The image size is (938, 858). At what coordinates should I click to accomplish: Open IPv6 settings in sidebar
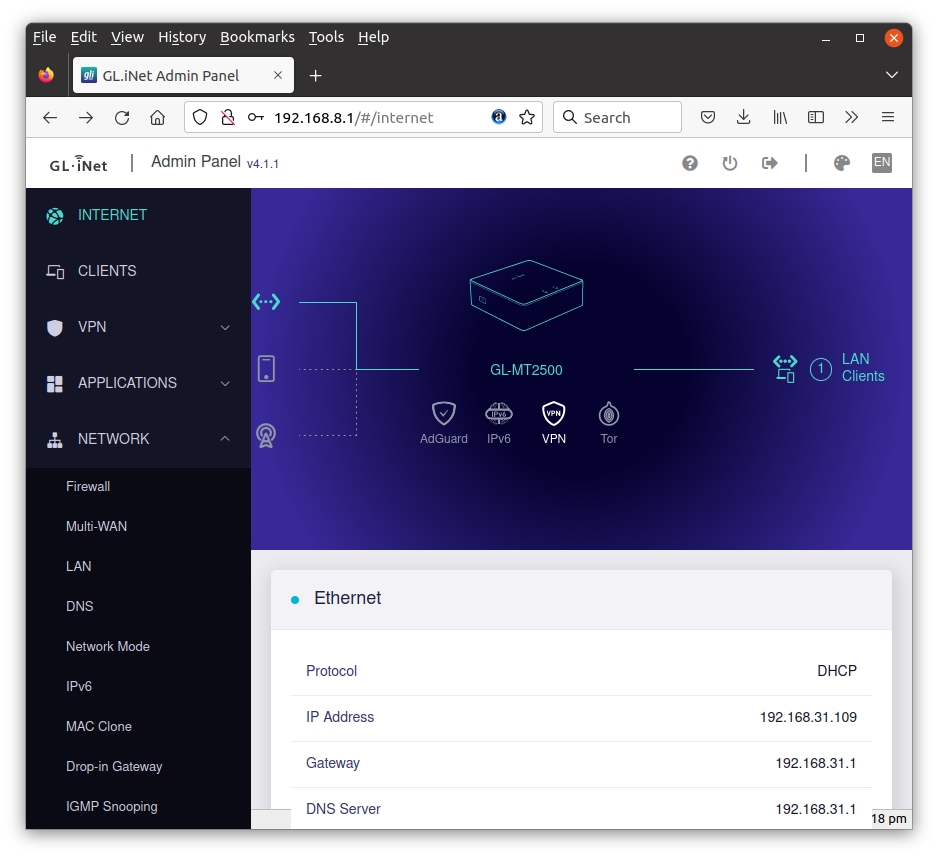point(79,687)
